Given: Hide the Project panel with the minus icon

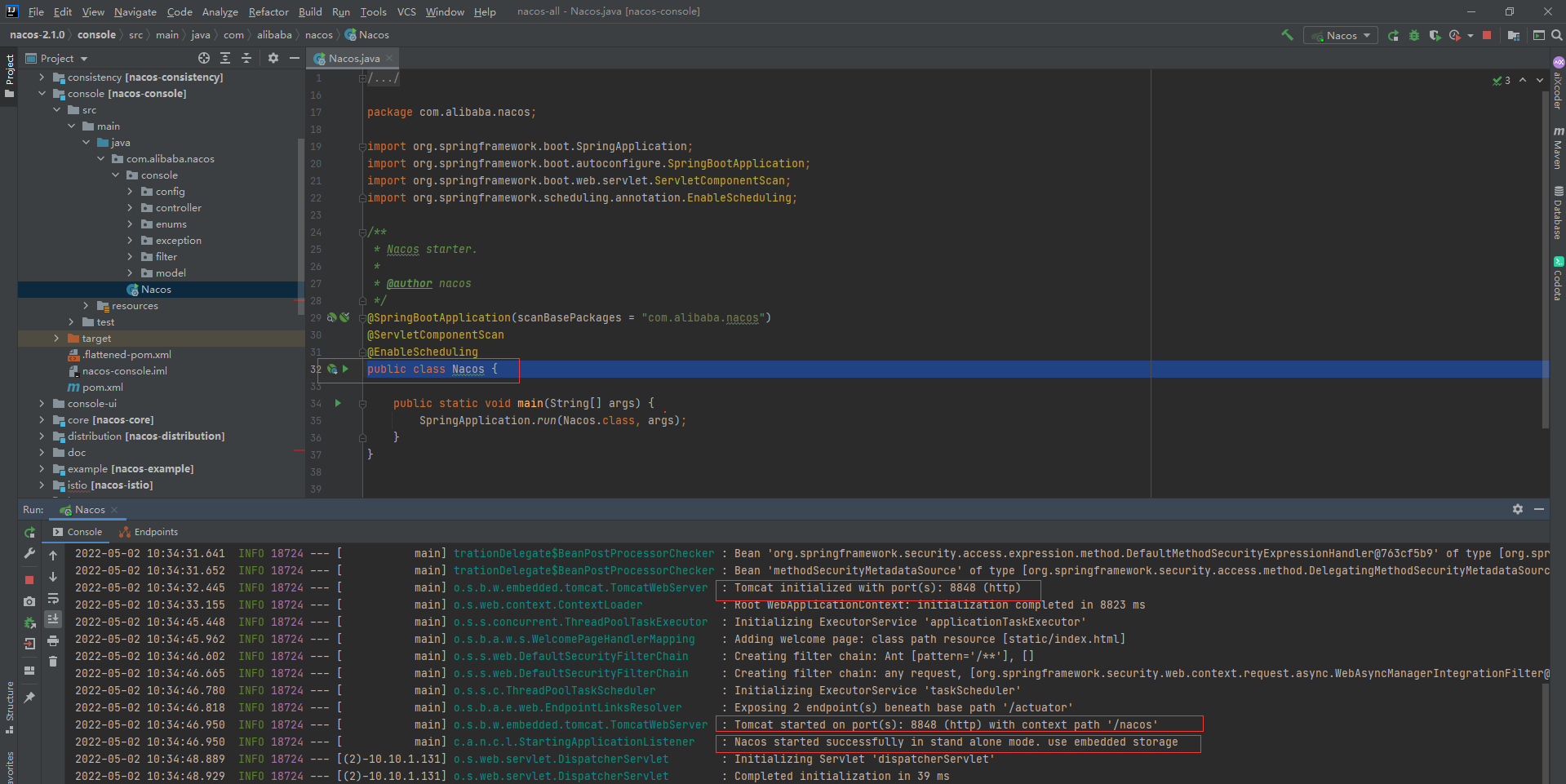Looking at the screenshot, I should click(295, 58).
